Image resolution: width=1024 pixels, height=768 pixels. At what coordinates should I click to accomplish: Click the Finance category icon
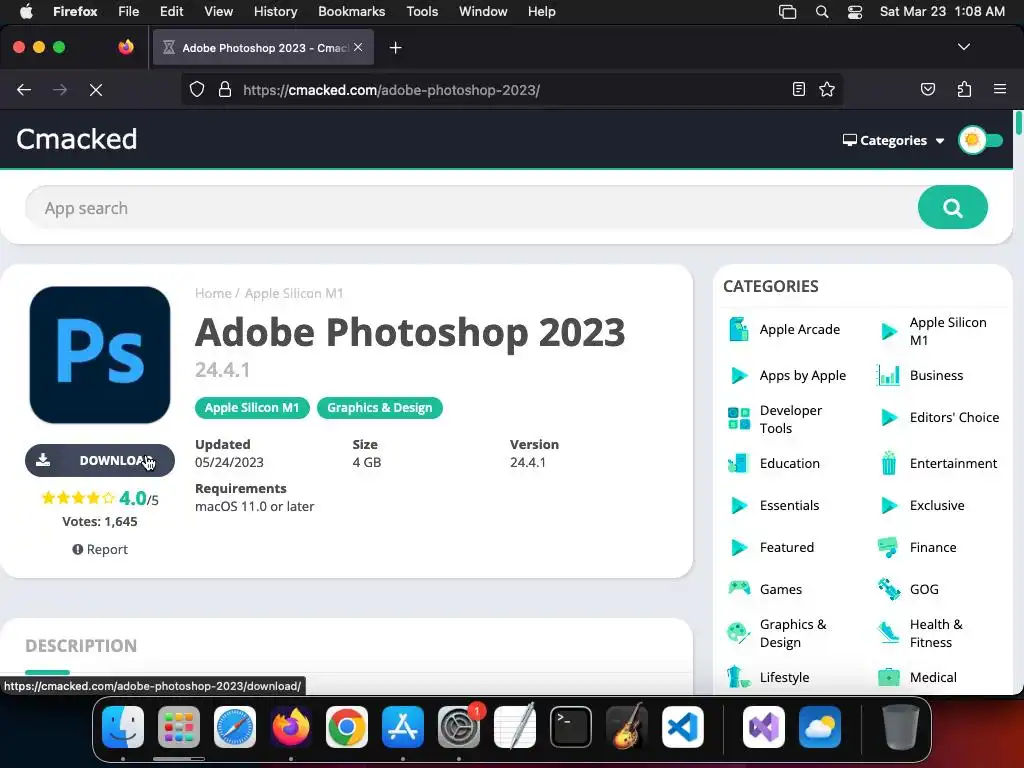point(888,547)
